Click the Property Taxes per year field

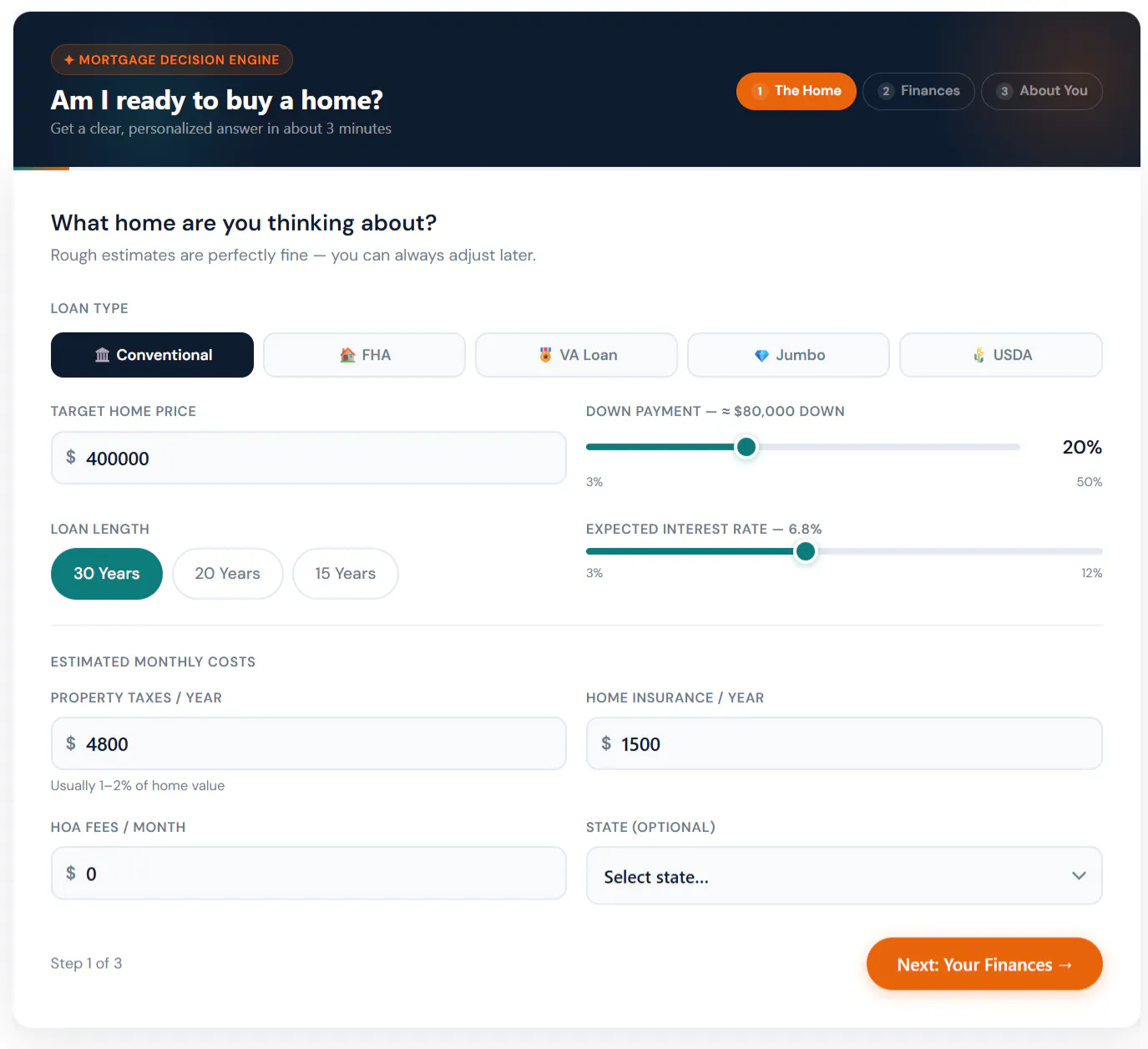point(309,743)
